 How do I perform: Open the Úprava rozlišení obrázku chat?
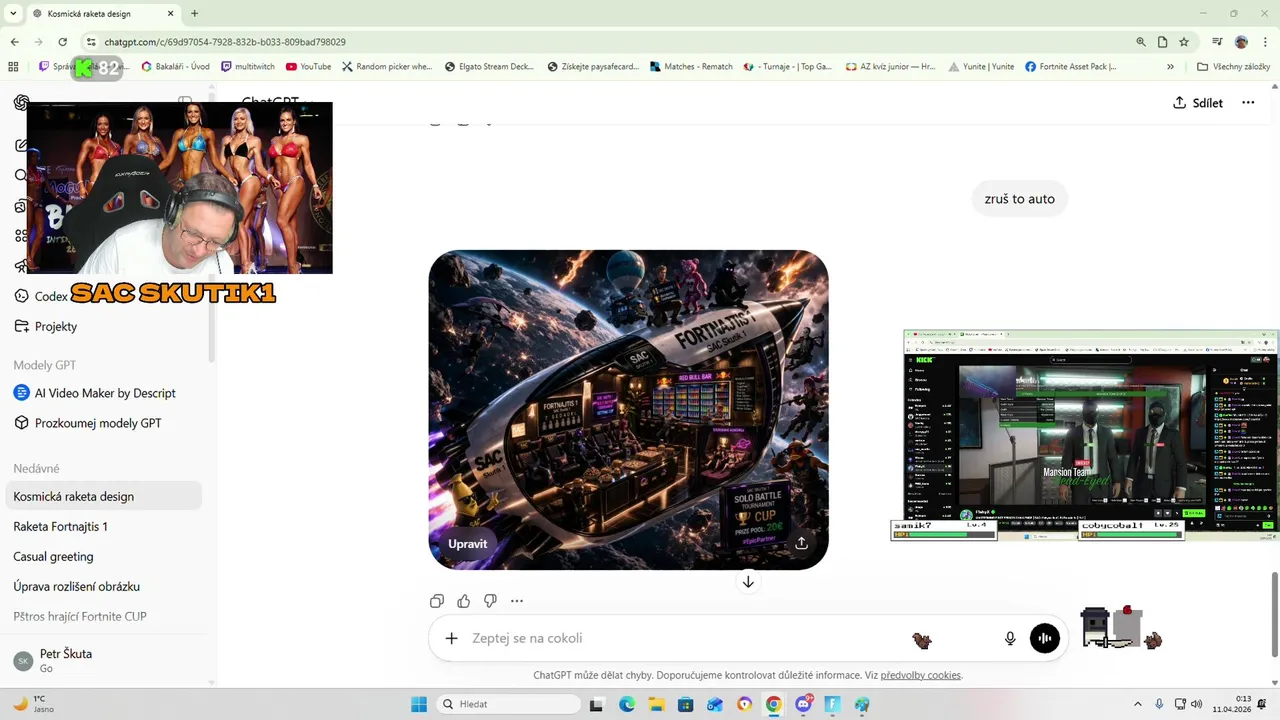click(x=103, y=586)
